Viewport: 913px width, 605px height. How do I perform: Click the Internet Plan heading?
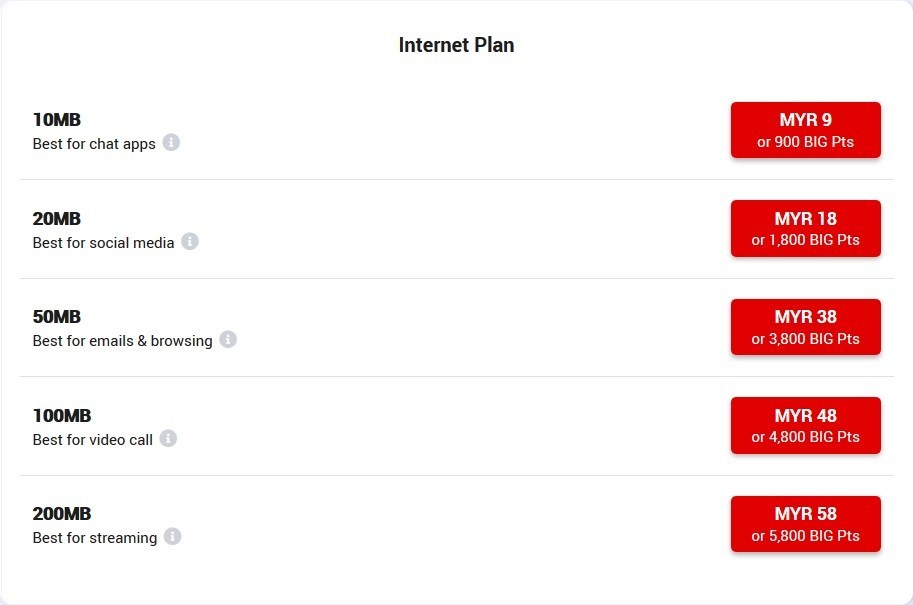coord(456,45)
